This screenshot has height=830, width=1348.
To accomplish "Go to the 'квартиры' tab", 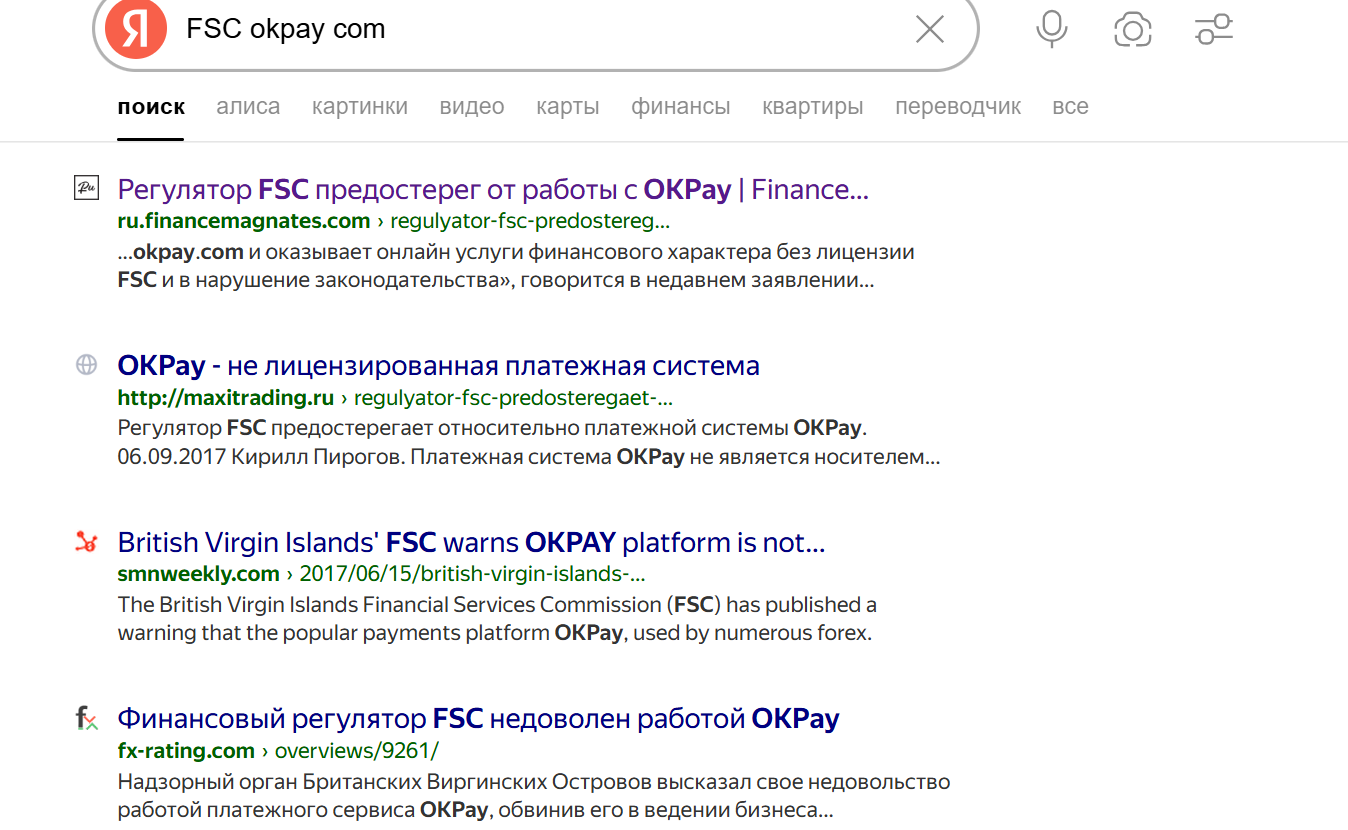I will point(813,107).
